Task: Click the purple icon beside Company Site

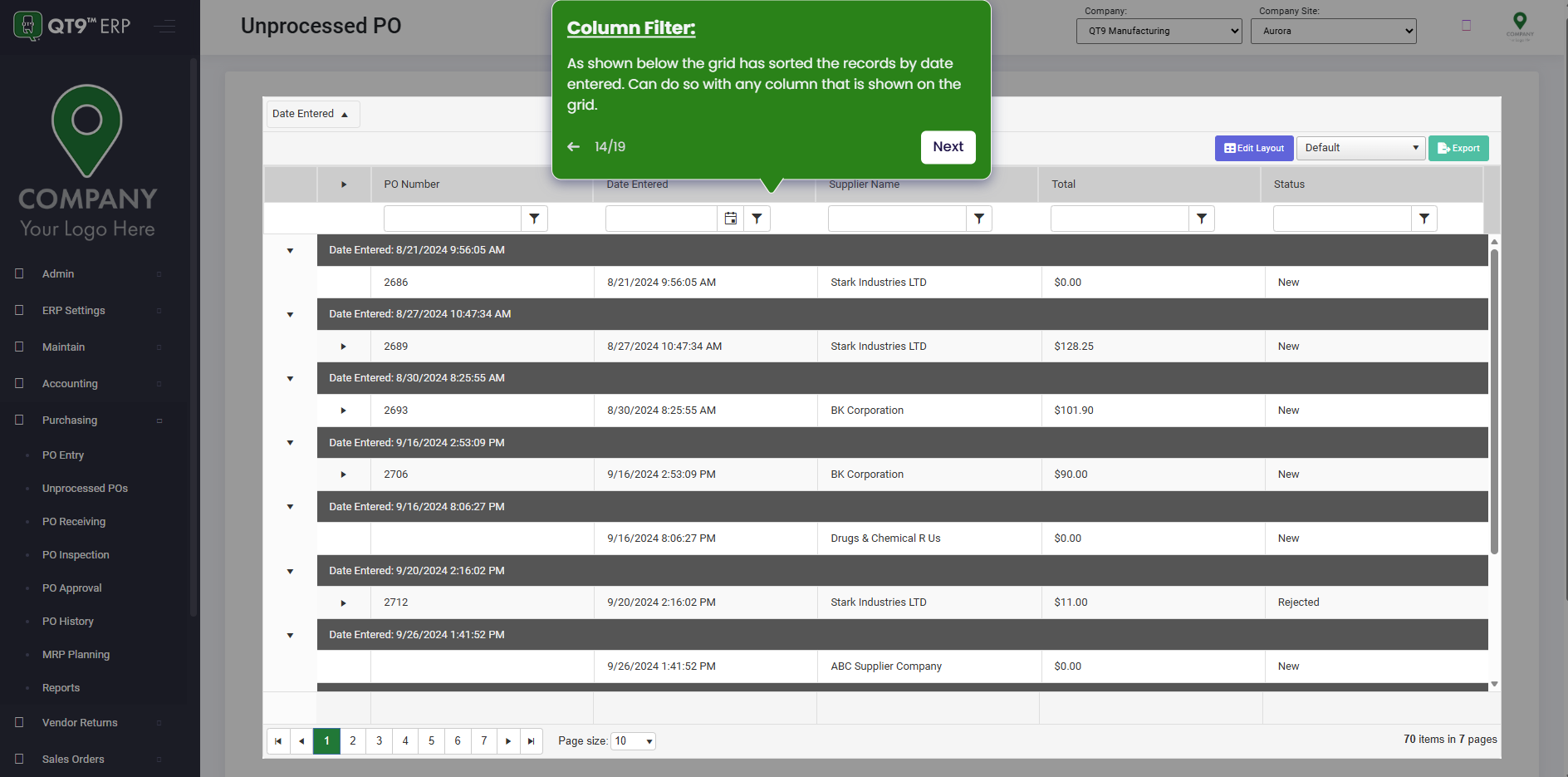Action: [x=1467, y=26]
